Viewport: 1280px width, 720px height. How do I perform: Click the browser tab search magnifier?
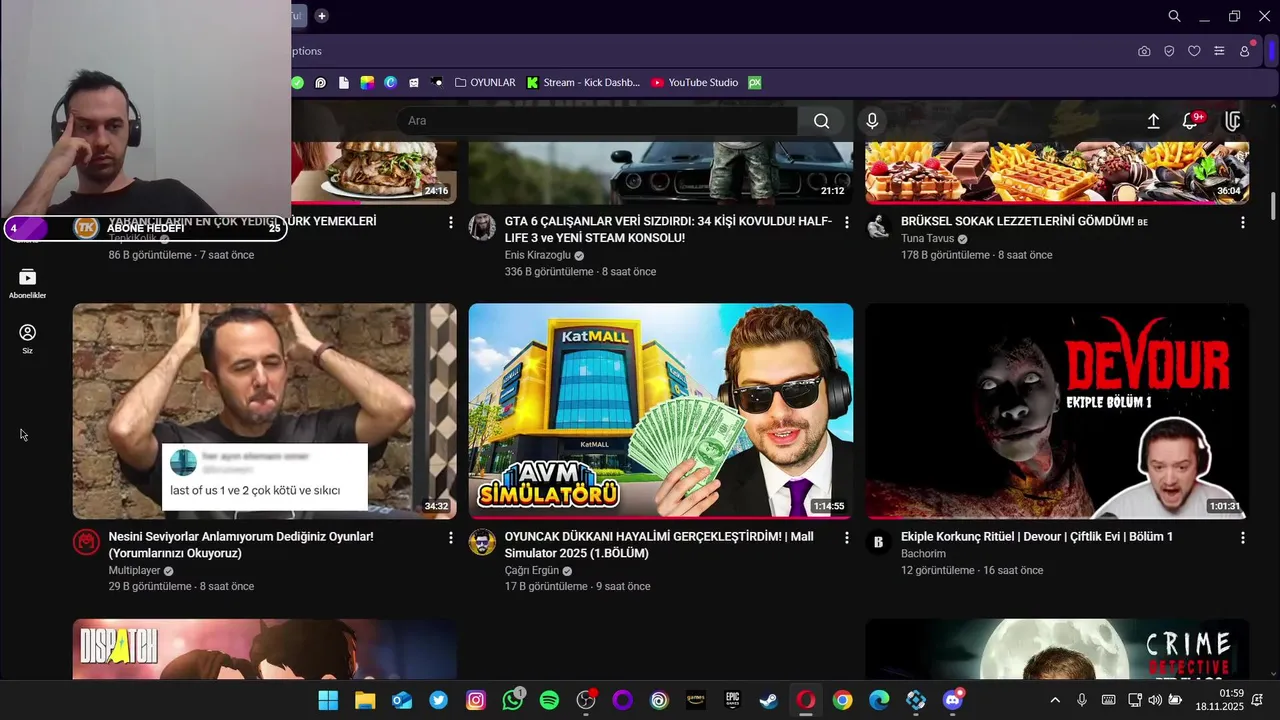[1174, 16]
